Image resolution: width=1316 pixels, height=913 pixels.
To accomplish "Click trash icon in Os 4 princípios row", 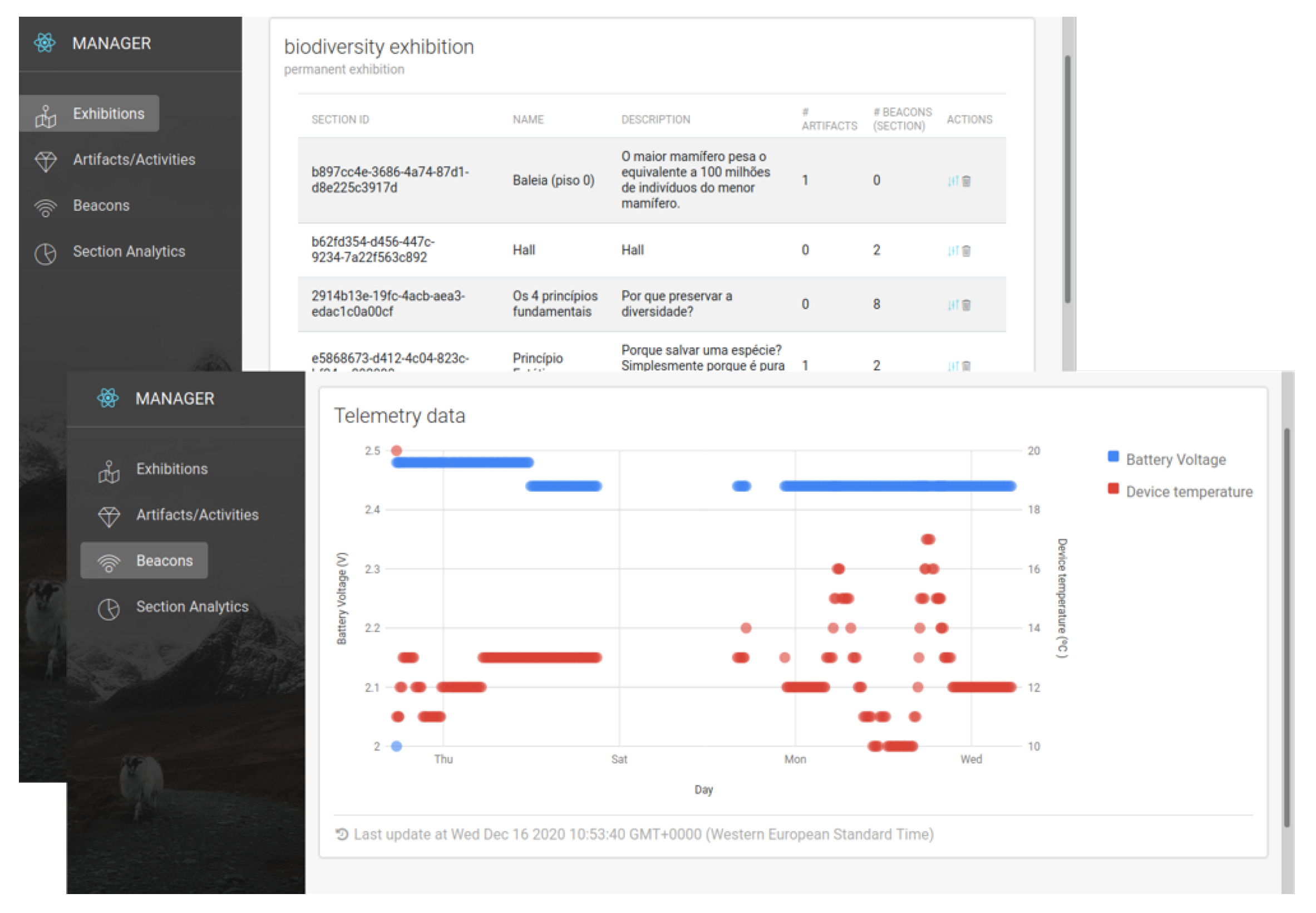I will coord(965,306).
